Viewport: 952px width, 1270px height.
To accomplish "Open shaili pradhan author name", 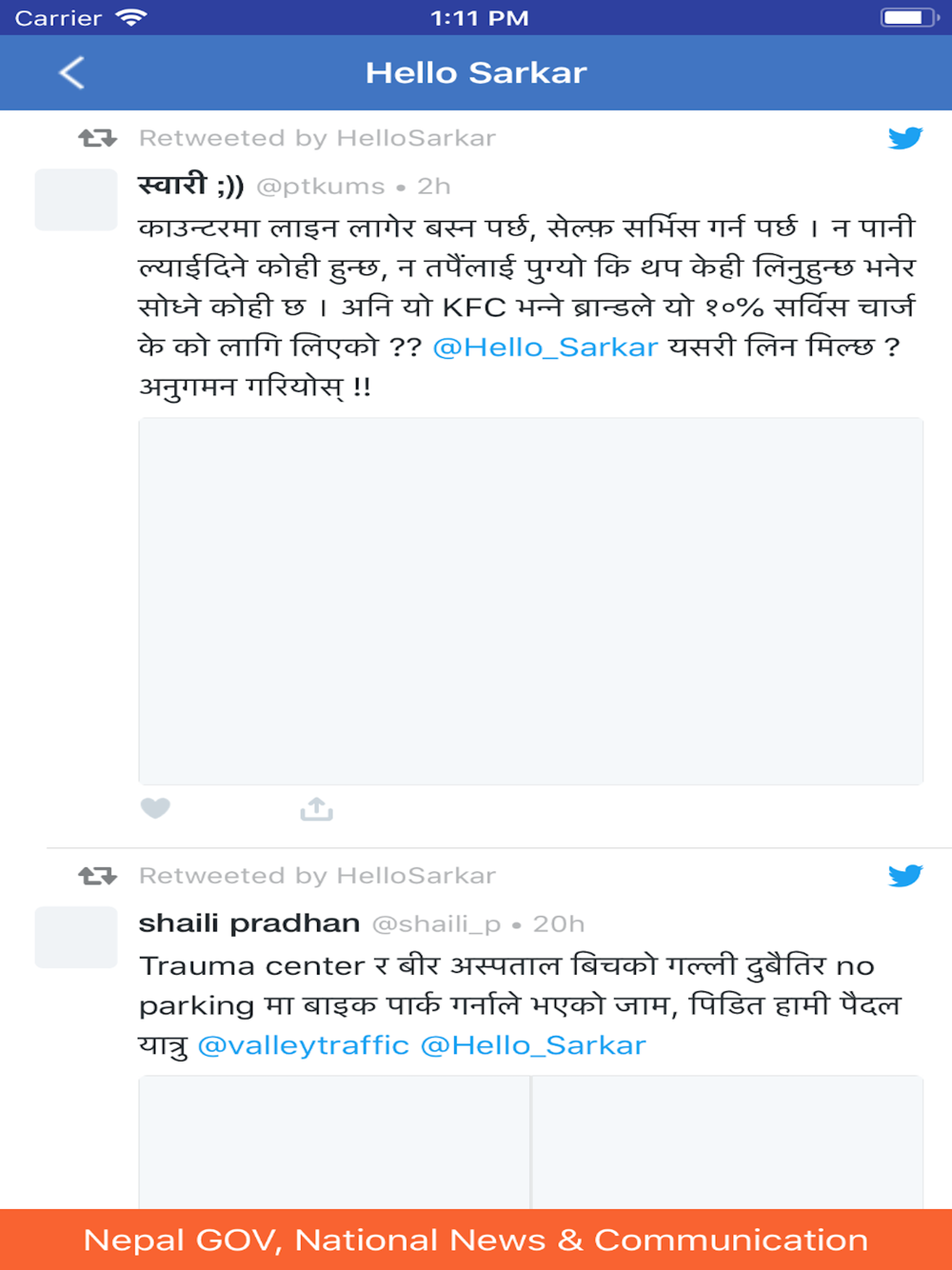I will [249, 923].
